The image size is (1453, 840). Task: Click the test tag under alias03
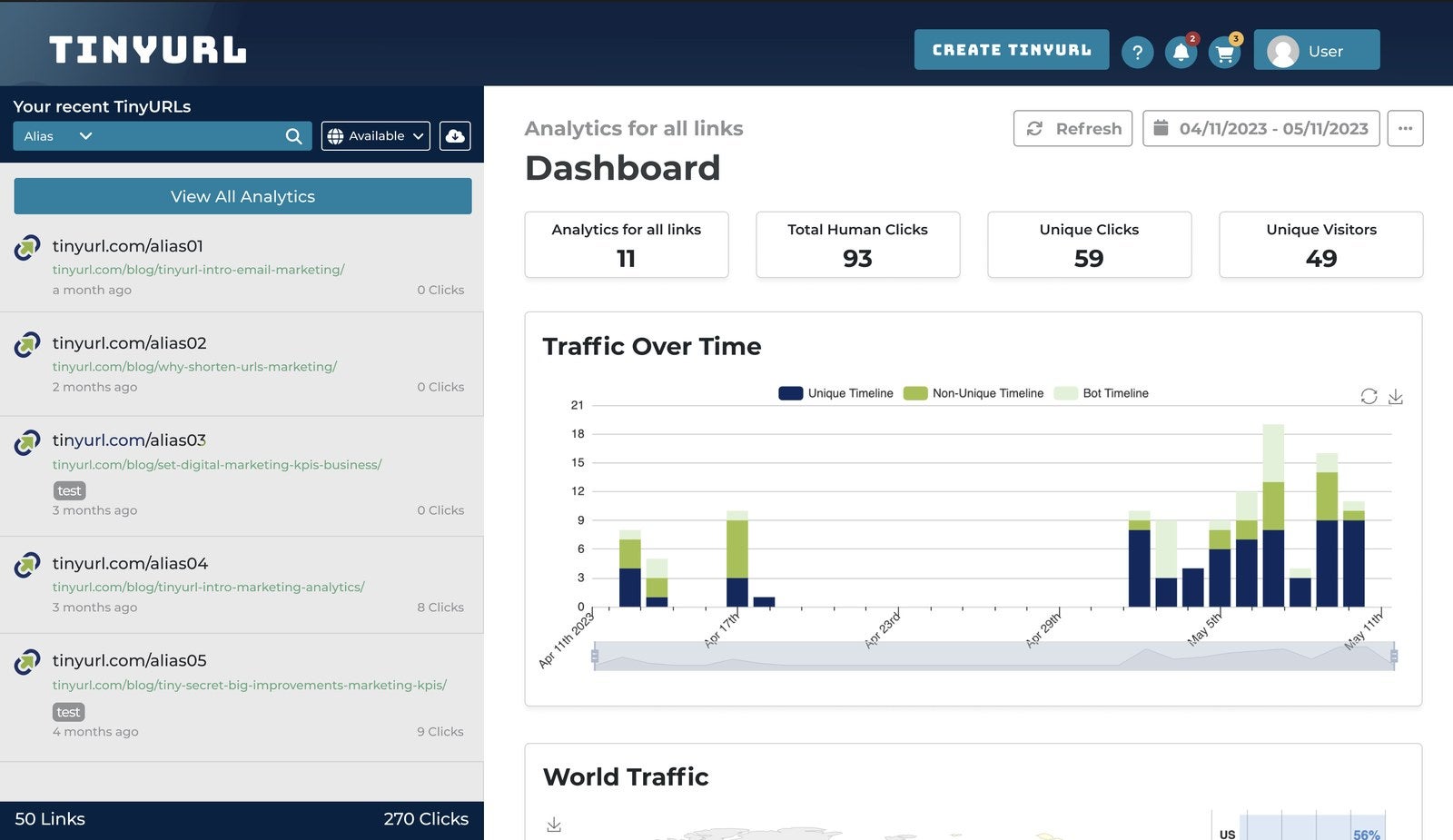click(69, 490)
